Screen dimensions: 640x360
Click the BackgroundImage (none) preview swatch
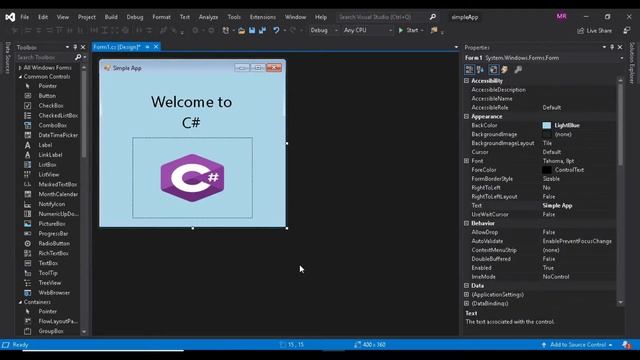pyautogui.click(x=547, y=134)
